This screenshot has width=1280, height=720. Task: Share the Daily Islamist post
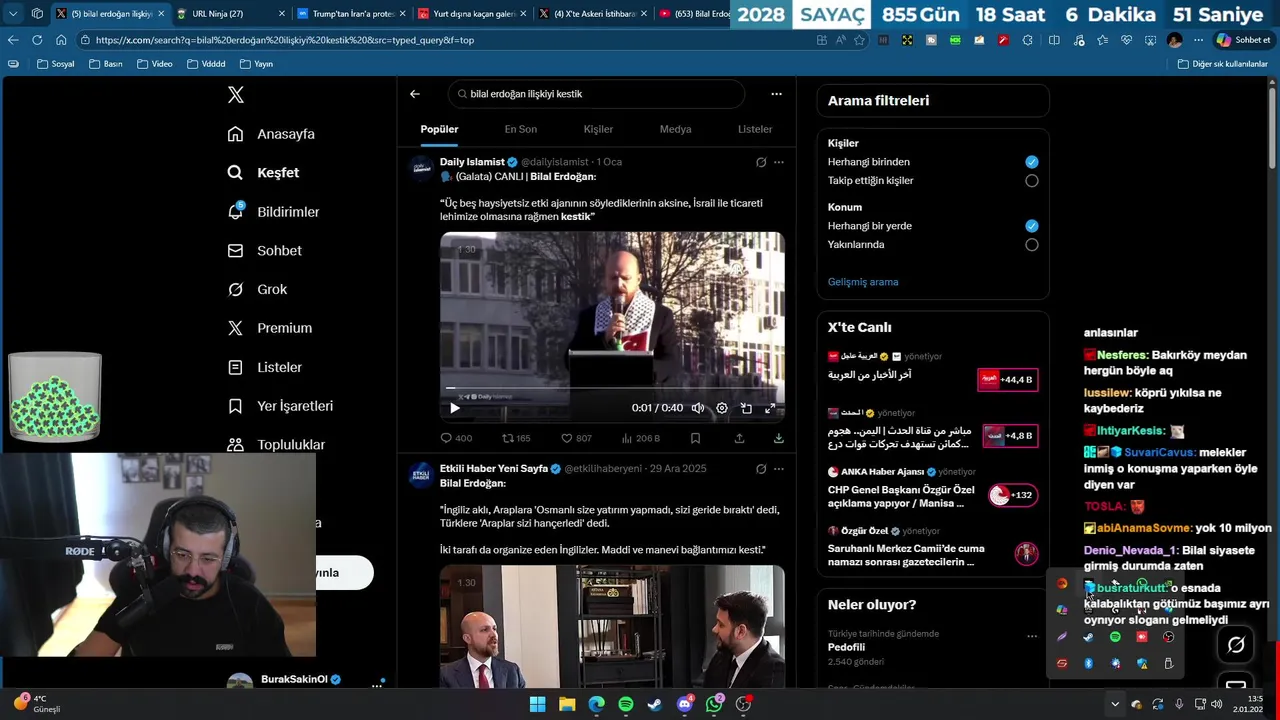739,438
